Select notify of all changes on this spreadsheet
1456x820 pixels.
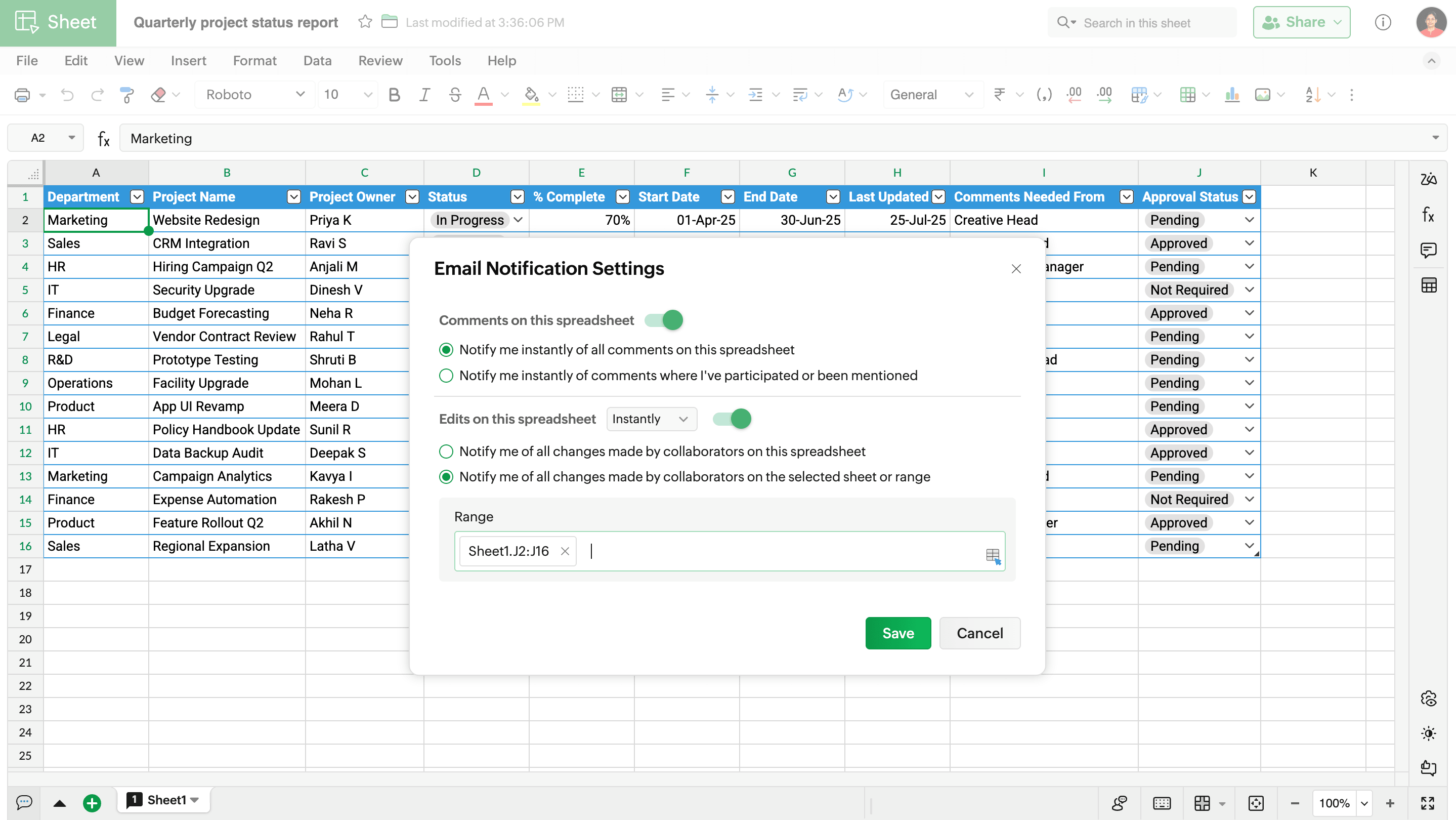[446, 452]
